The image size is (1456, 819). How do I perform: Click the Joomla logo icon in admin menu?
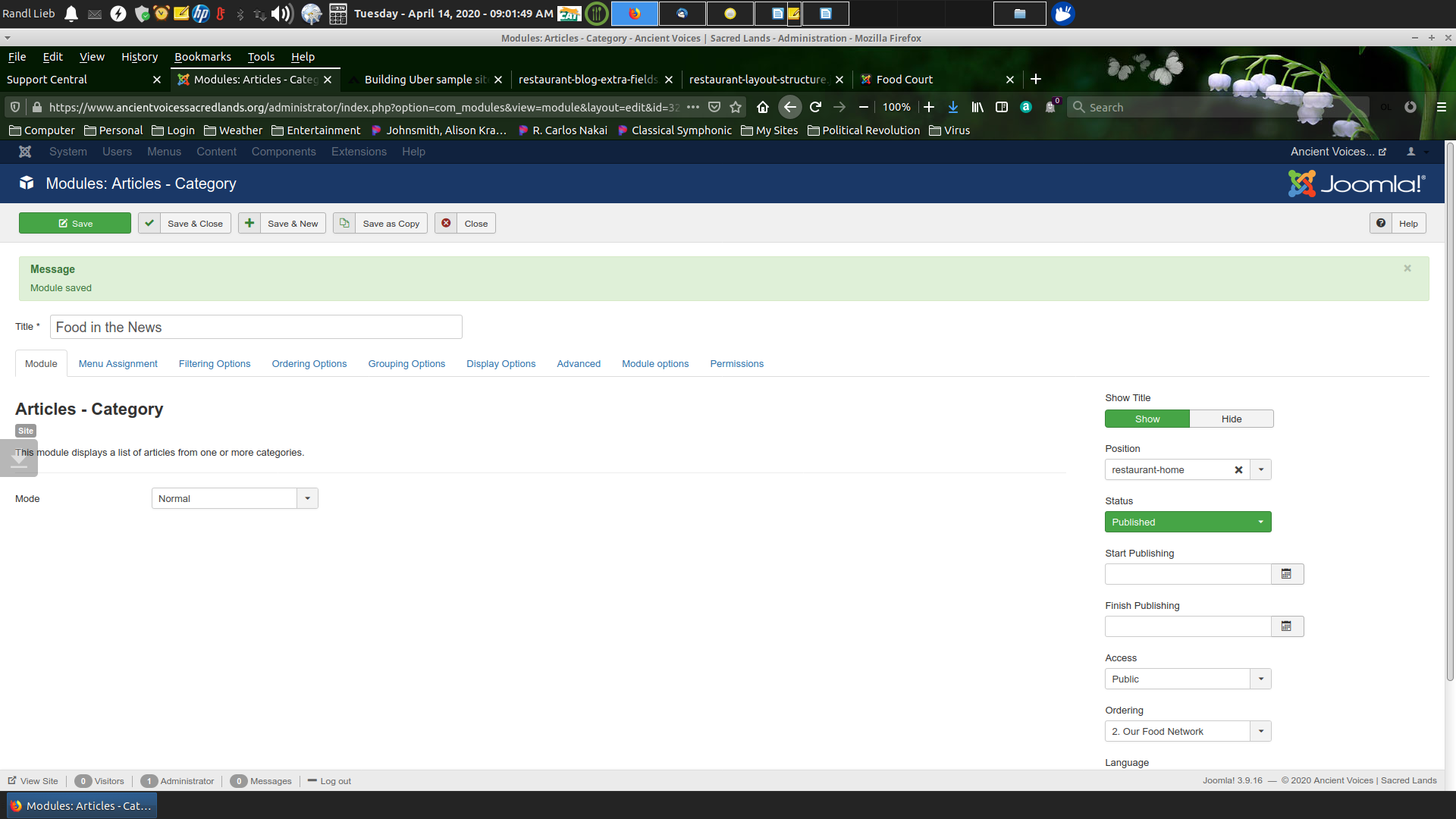tap(25, 152)
